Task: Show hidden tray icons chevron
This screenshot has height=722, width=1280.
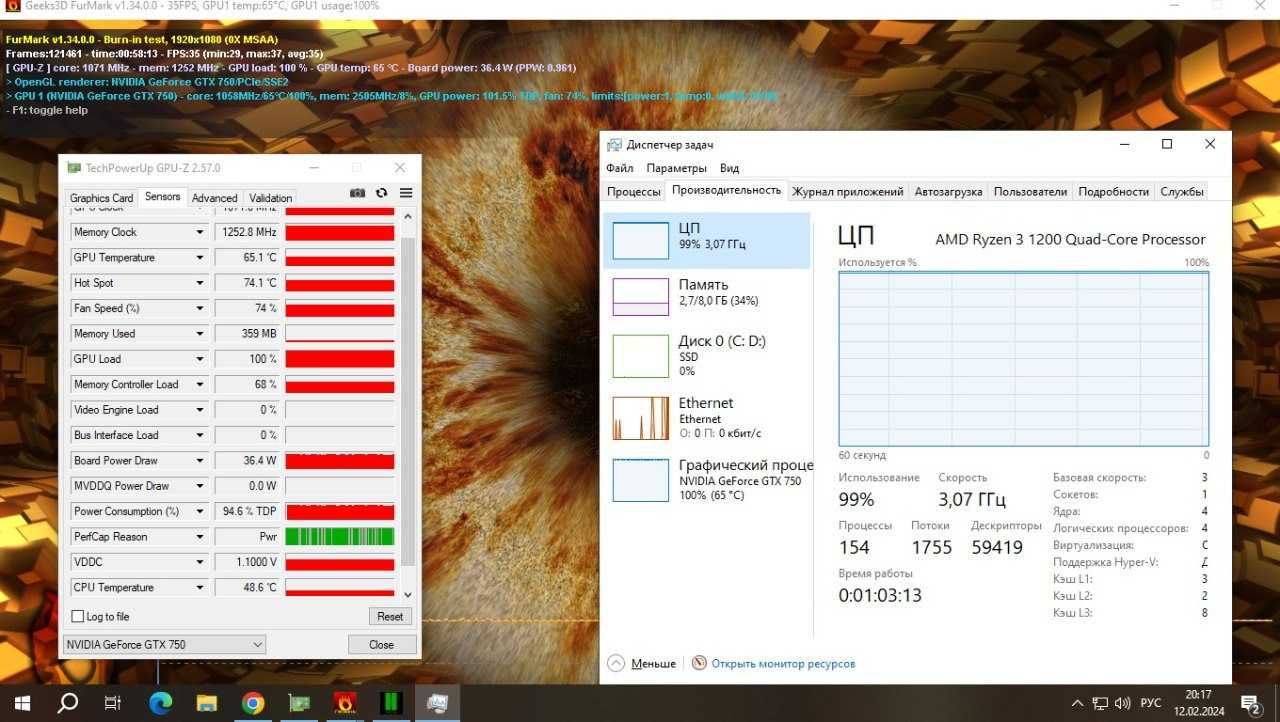Action: 1078,703
